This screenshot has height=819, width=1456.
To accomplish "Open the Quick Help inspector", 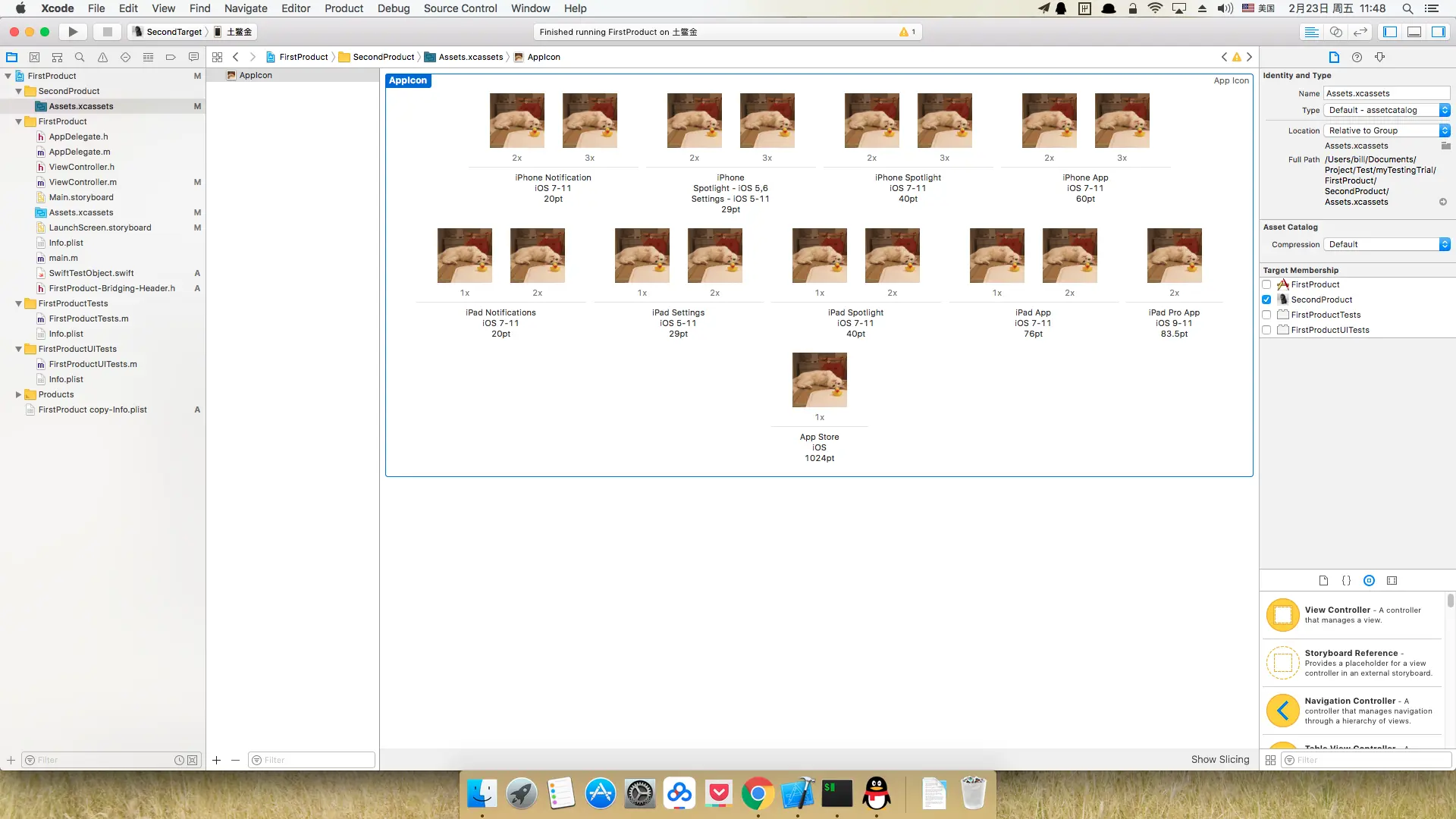I will 1357,57.
